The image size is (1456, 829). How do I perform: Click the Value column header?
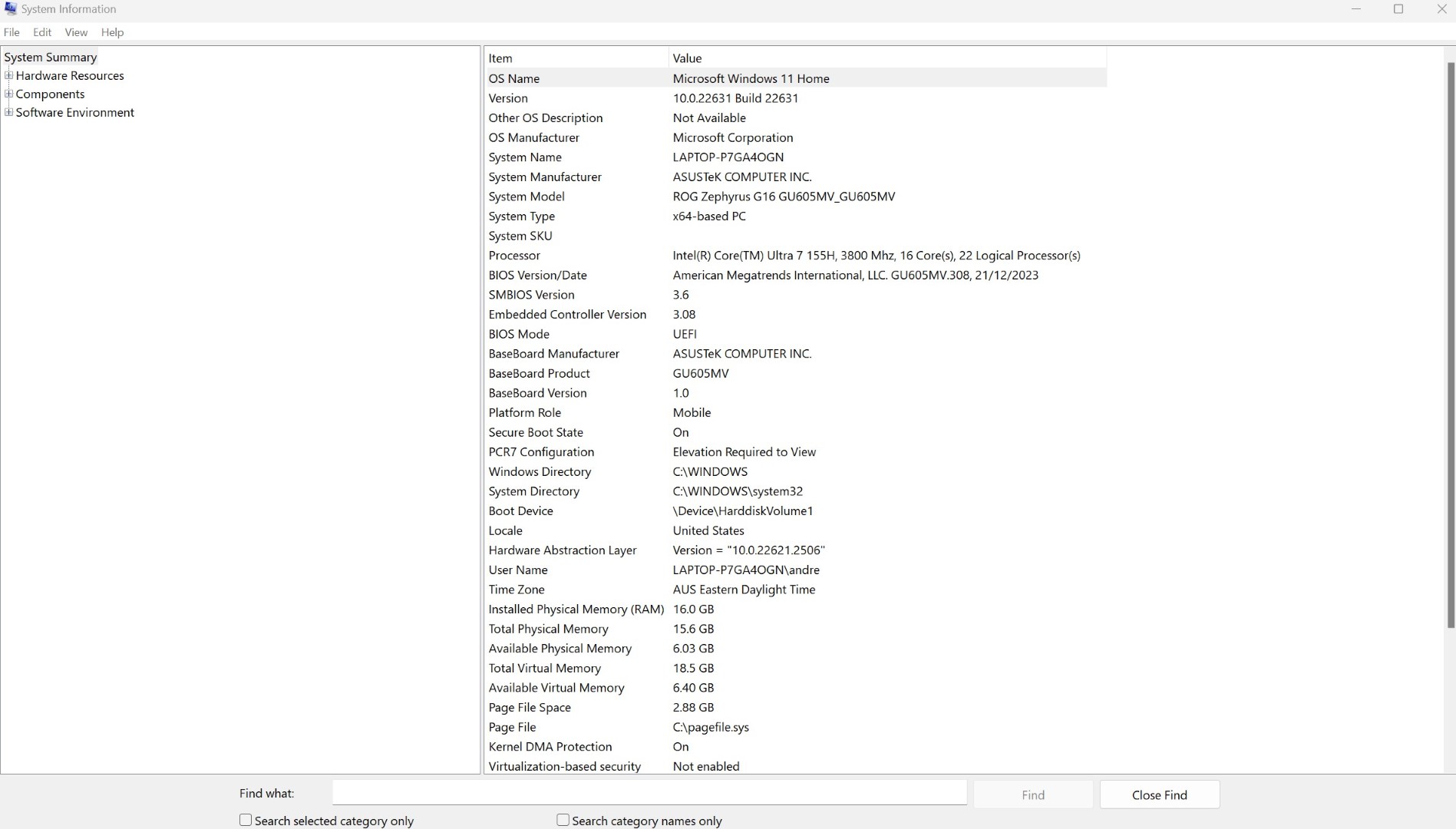887,58
